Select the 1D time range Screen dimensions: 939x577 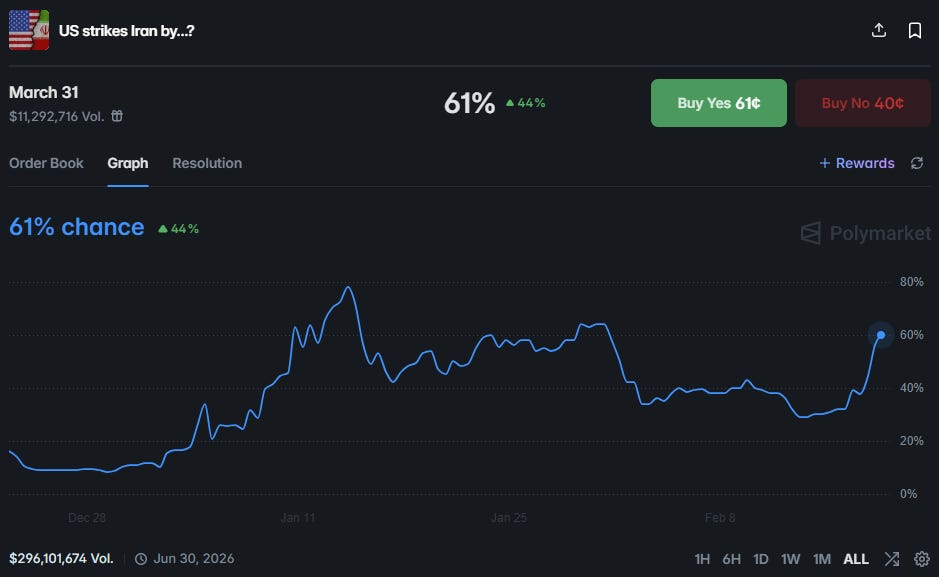761,559
